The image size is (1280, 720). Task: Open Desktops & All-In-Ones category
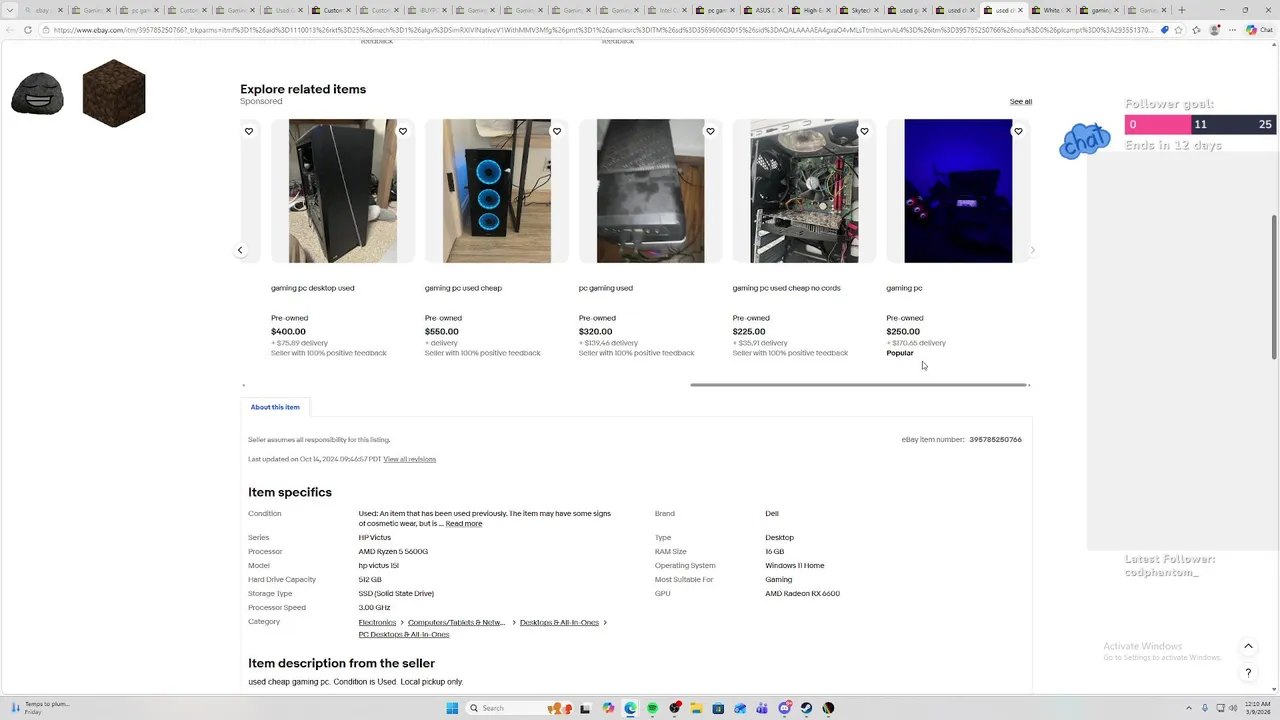559,622
